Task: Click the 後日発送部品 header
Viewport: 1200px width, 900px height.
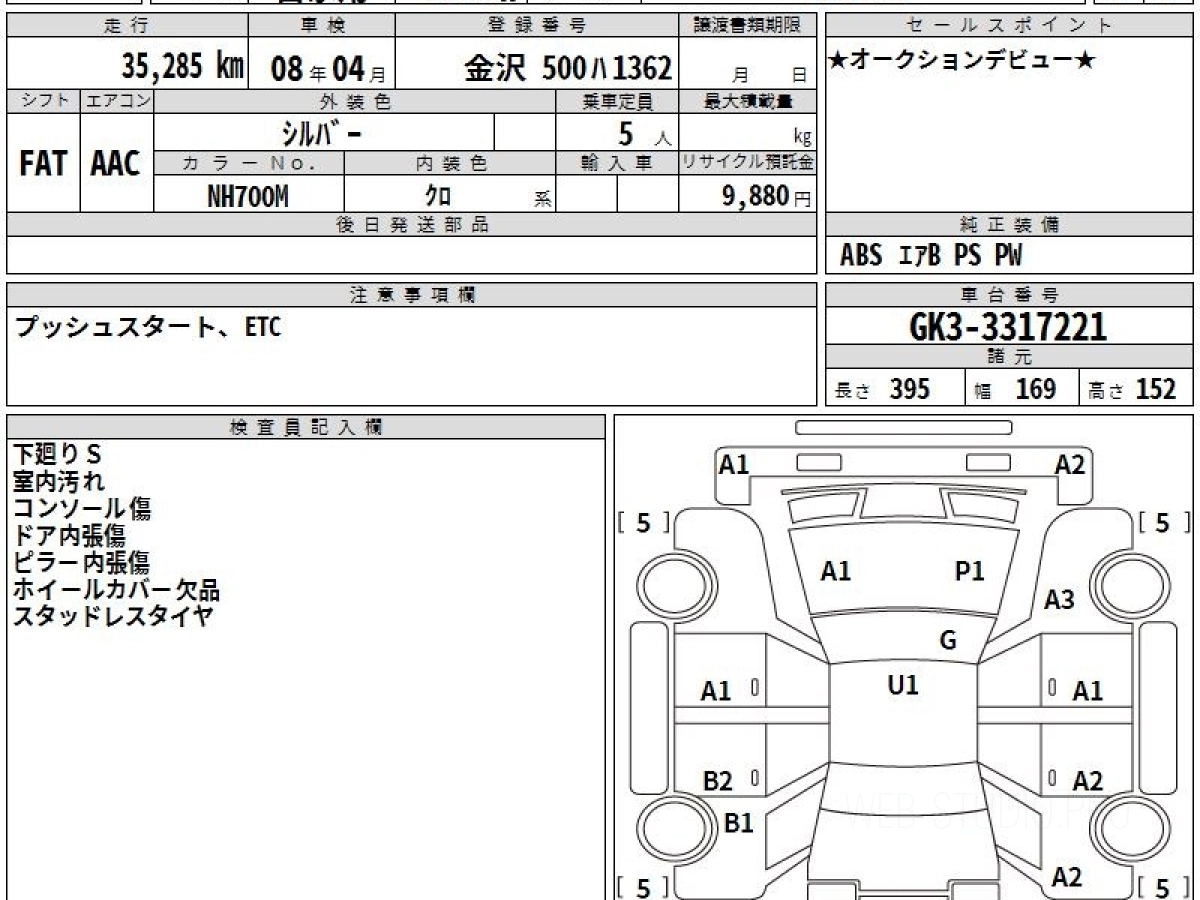Action: tap(412, 225)
